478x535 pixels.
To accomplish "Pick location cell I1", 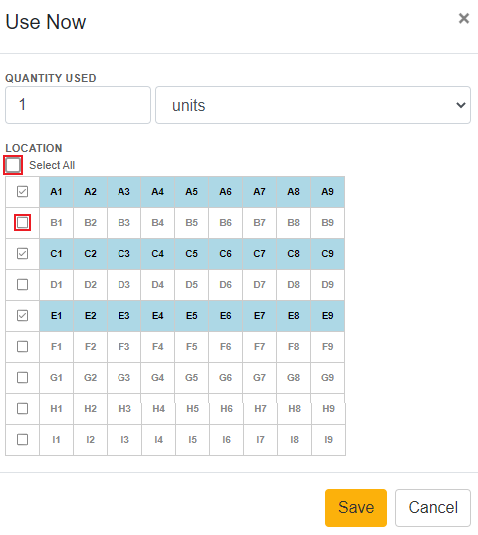I will click(x=56, y=439).
